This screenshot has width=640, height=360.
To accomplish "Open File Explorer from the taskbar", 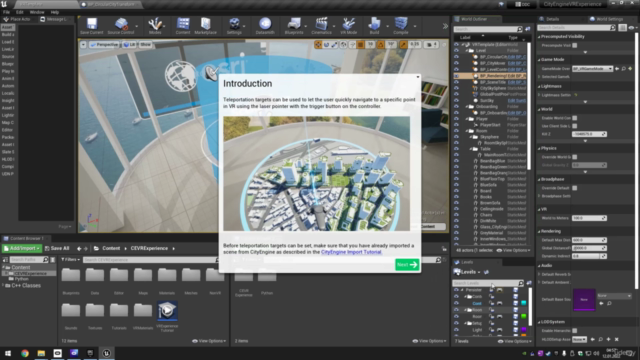I will coord(41,353).
